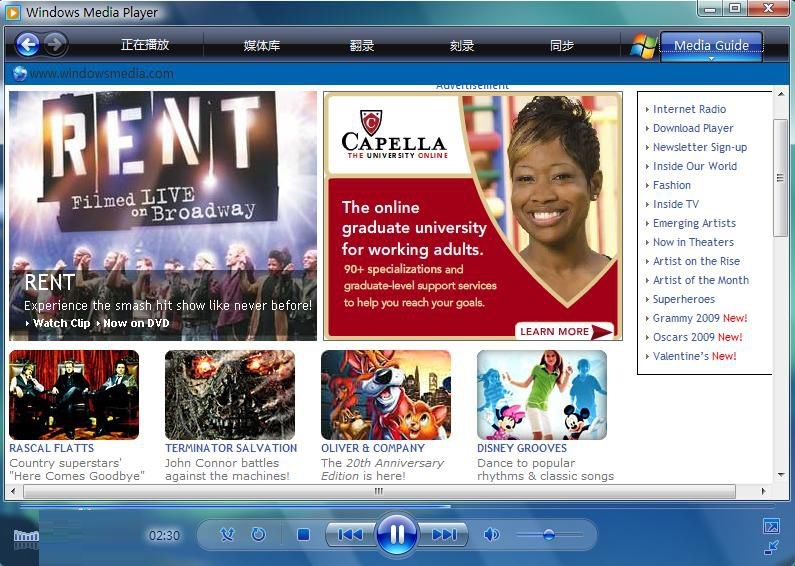Switch to compact mode
The height and width of the screenshot is (566, 795).
(771, 547)
